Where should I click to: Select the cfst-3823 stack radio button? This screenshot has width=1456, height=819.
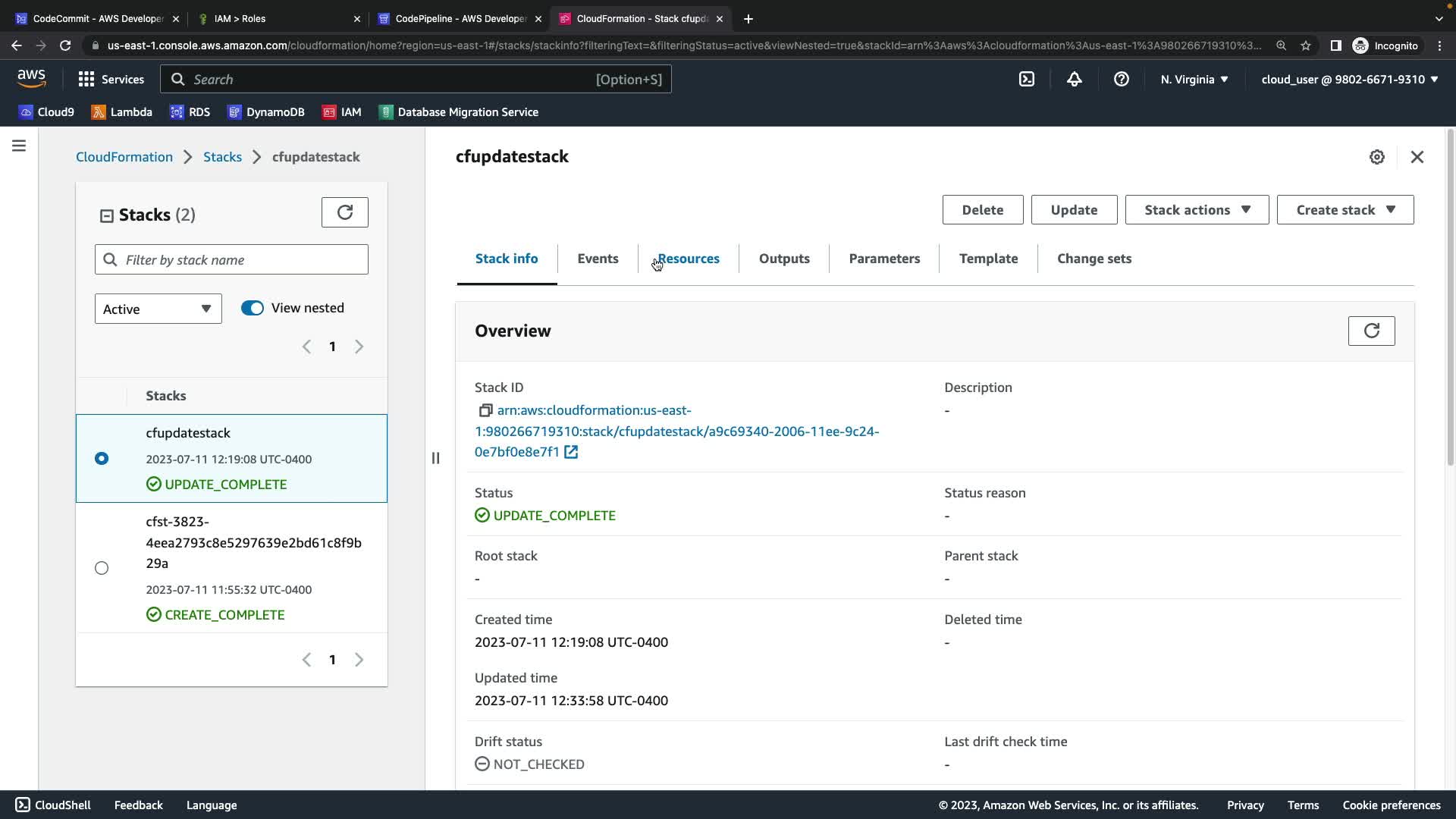pyautogui.click(x=102, y=568)
